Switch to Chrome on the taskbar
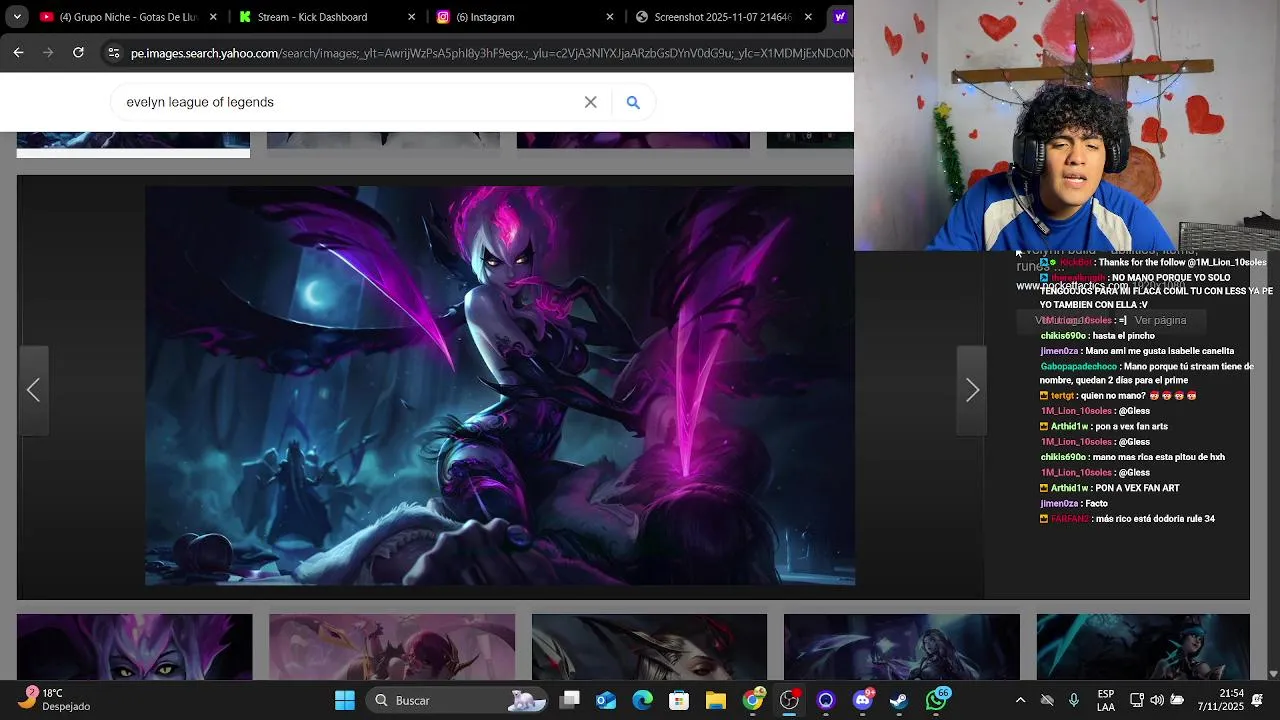Image resolution: width=1280 pixels, height=720 pixels. (x=753, y=700)
